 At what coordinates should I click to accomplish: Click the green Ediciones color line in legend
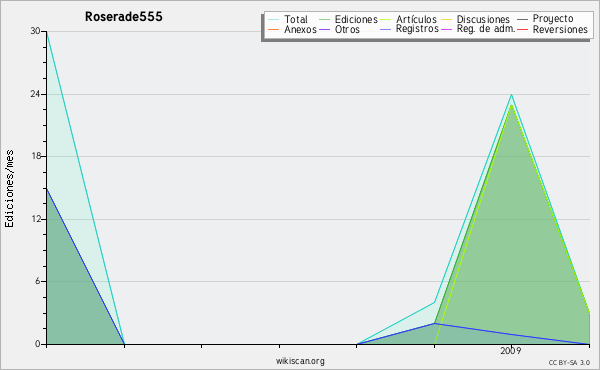[324, 20]
